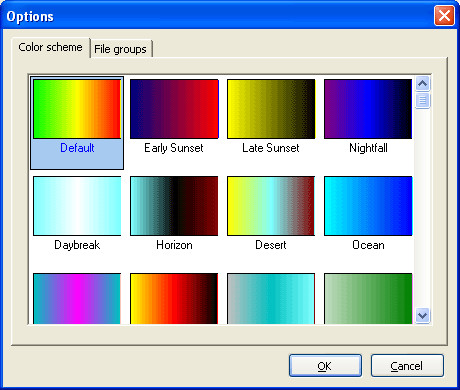Click the 'Late Sunset' label
This screenshot has height=390, width=460.
pos(271,148)
